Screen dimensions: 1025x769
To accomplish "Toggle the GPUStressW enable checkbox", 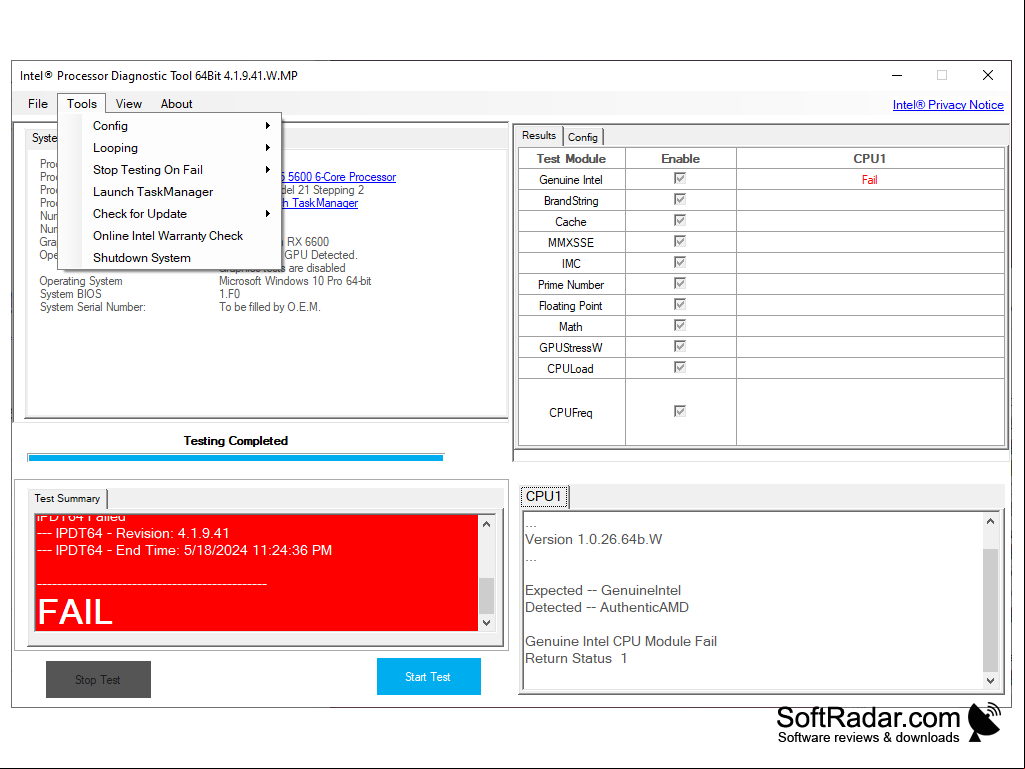I will click(x=680, y=346).
